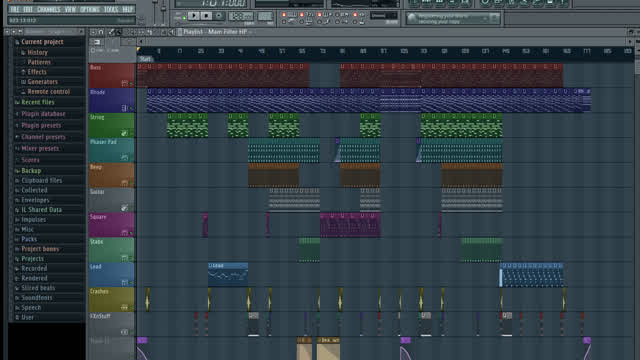
Task: Click the playlist horizontal scrollbar
Action: tap(386, 42)
